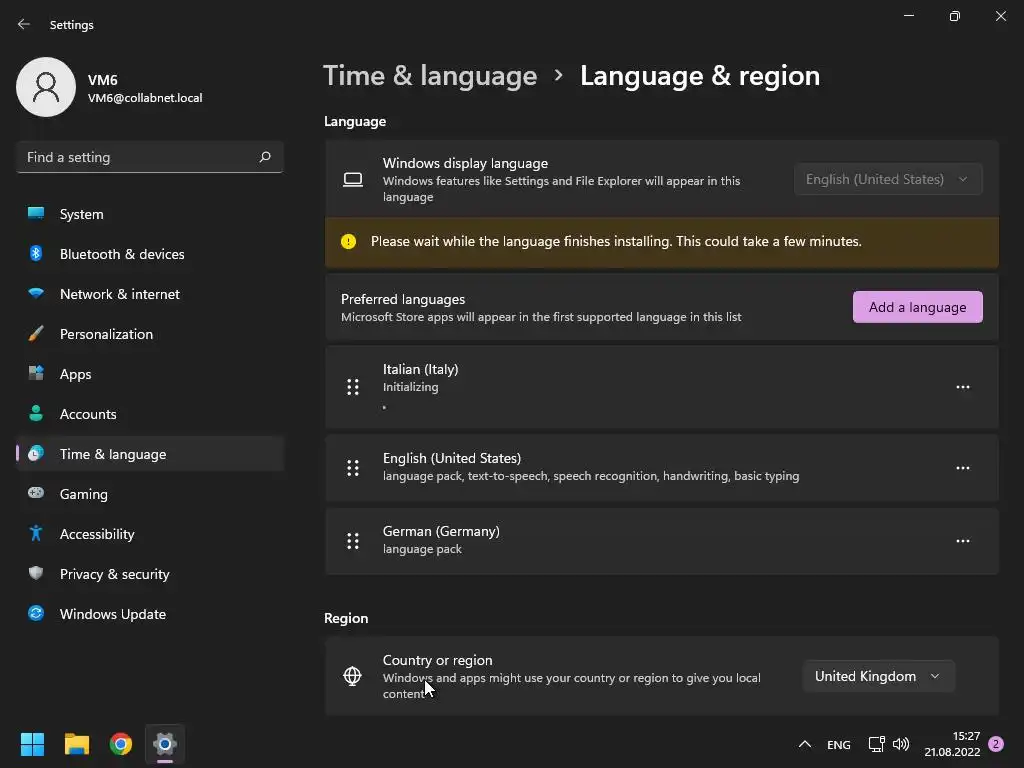Click the Add a language button
This screenshot has height=768, width=1024.
[918, 307]
